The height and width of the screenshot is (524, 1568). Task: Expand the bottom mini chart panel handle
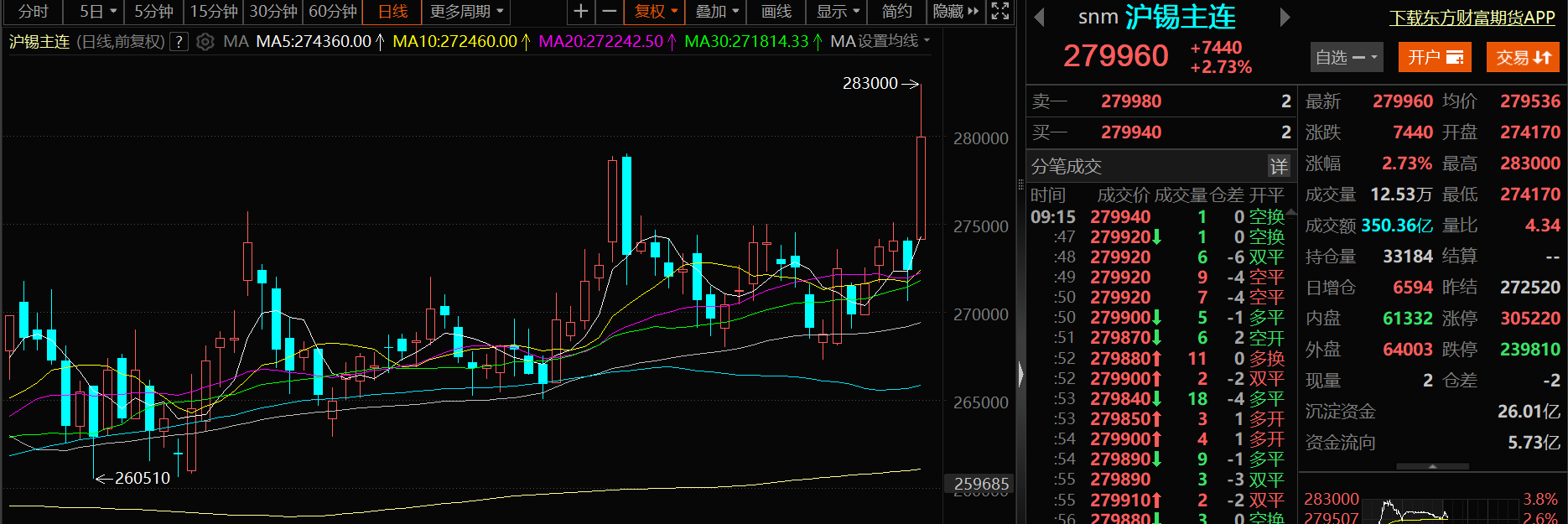pyautogui.click(x=1432, y=466)
